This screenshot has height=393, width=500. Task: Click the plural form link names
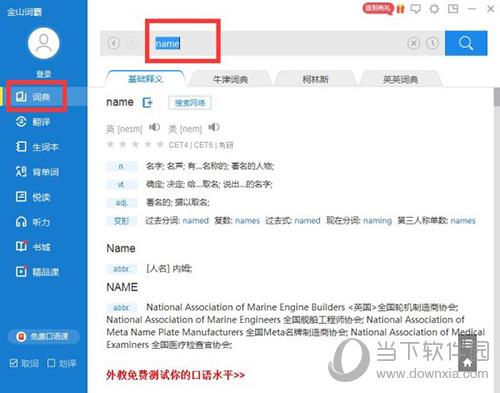[x=247, y=221]
